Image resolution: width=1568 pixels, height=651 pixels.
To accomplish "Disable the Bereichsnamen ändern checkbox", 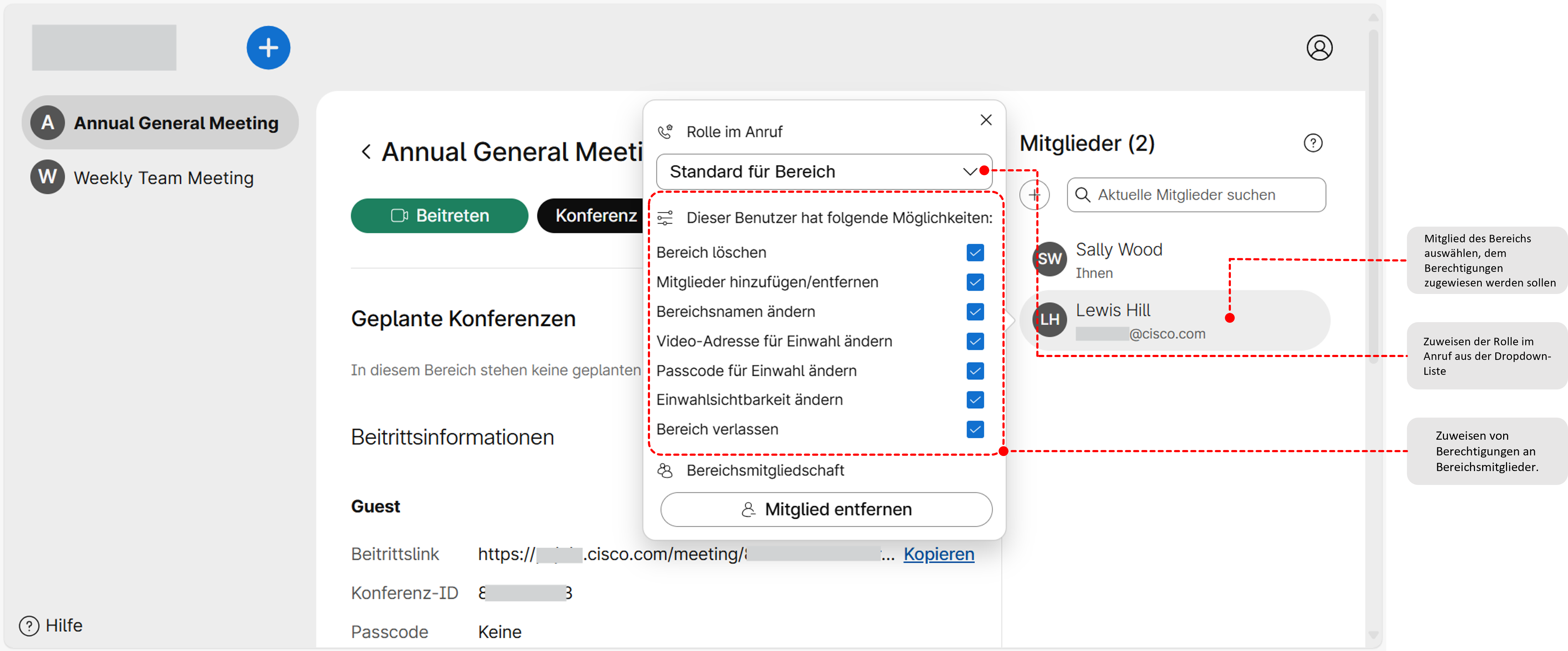I will [x=975, y=311].
